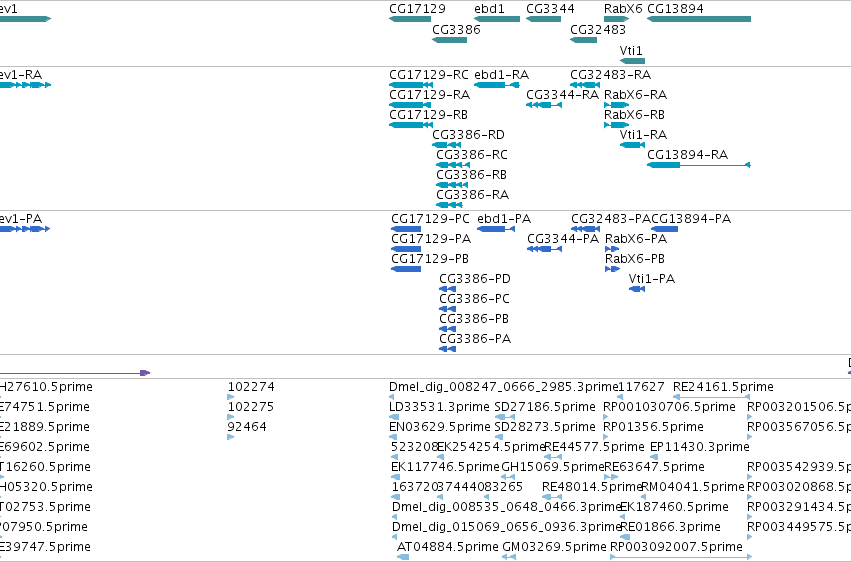Select label RM04041.5prime
Image resolution: width=851 pixels, height=562 pixels.
click(693, 487)
